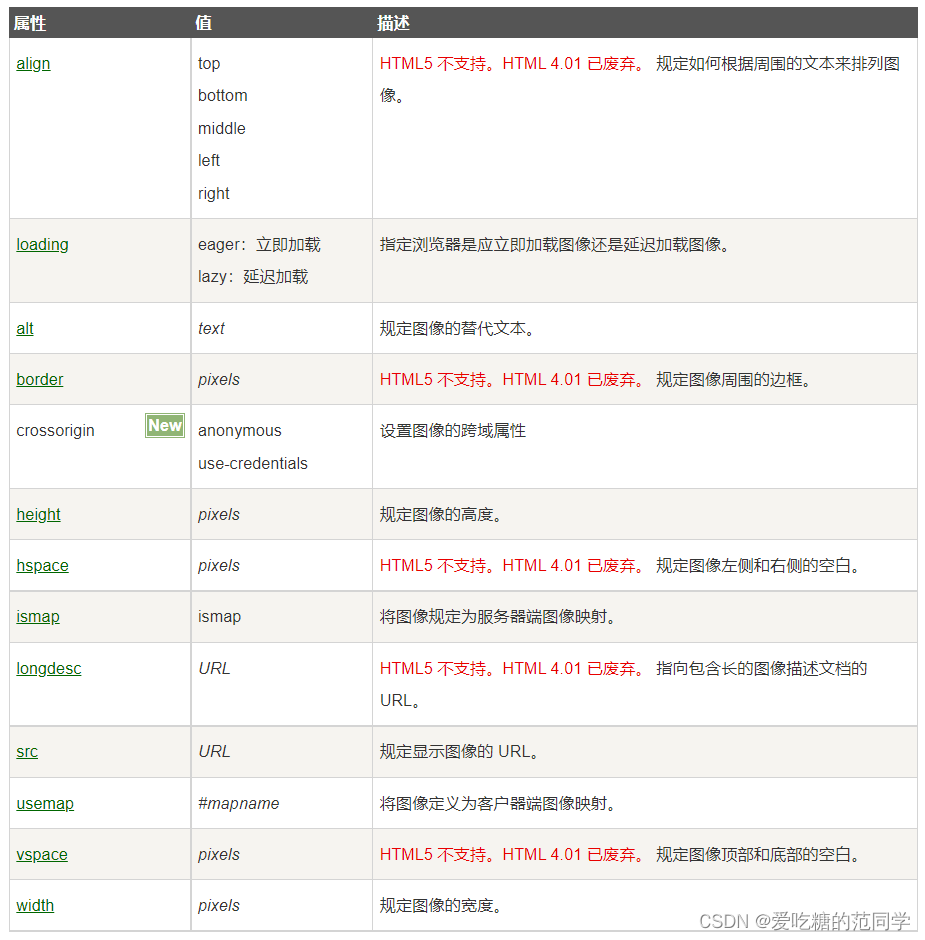This screenshot has height=940, width=925.
Task: Click 'URL' value in longdesc row
Action: pyautogui.click(x=214, y=668)
